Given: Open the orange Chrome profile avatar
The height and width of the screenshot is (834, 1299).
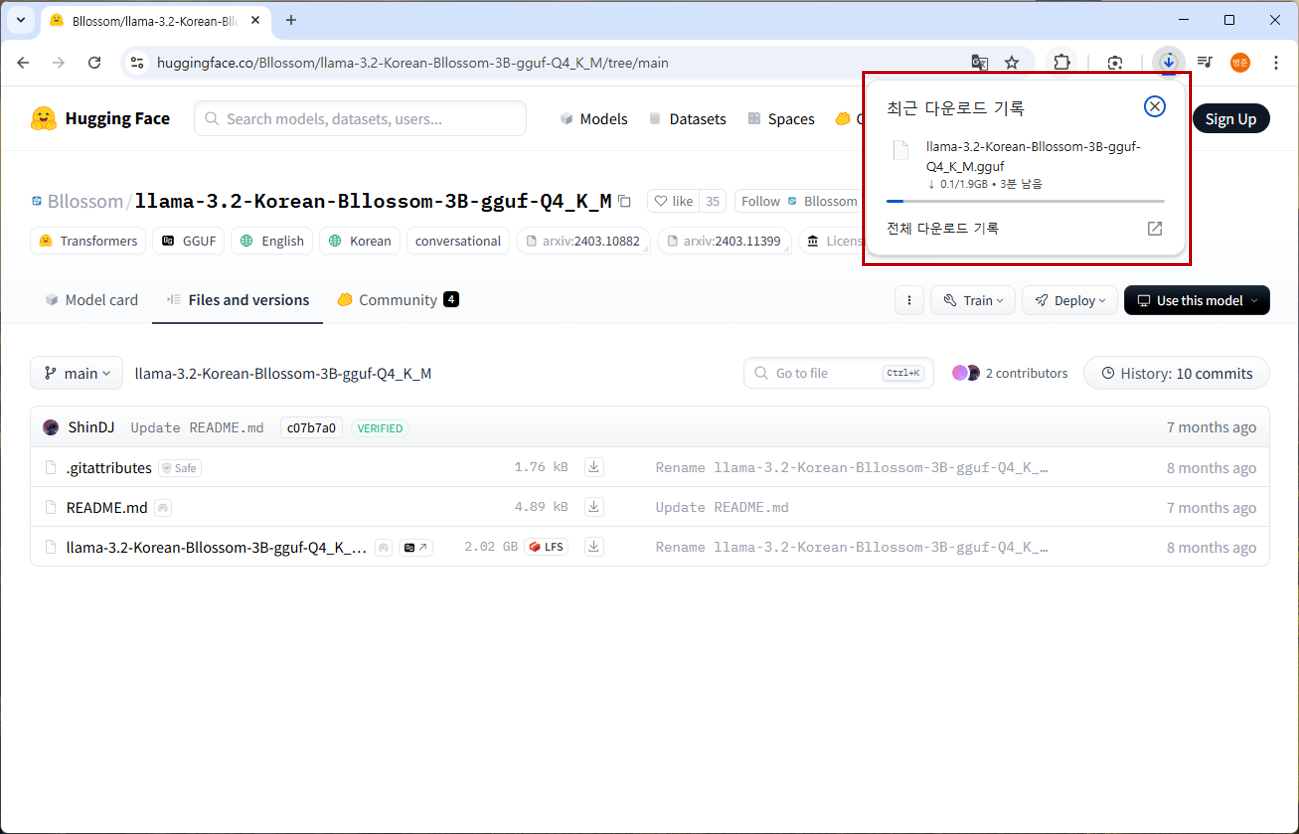Looking at the screenshot, I should pyautogui.click(x=1240, y=62).
